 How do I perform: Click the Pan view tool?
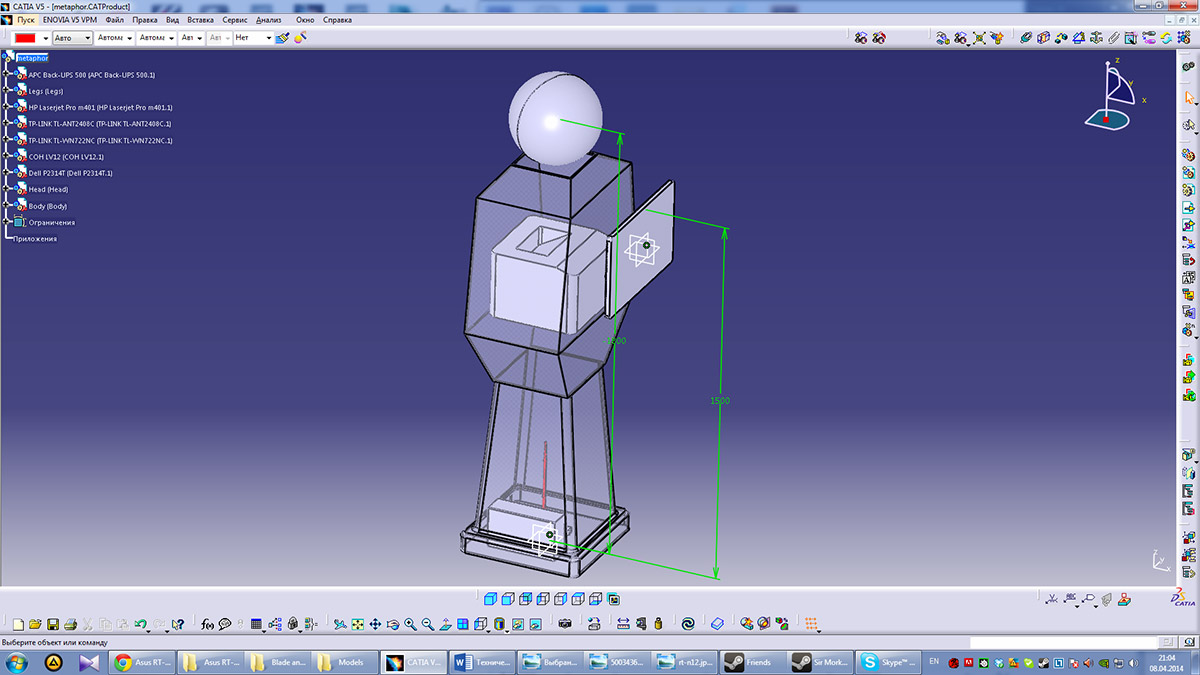[x=375, y=625]
